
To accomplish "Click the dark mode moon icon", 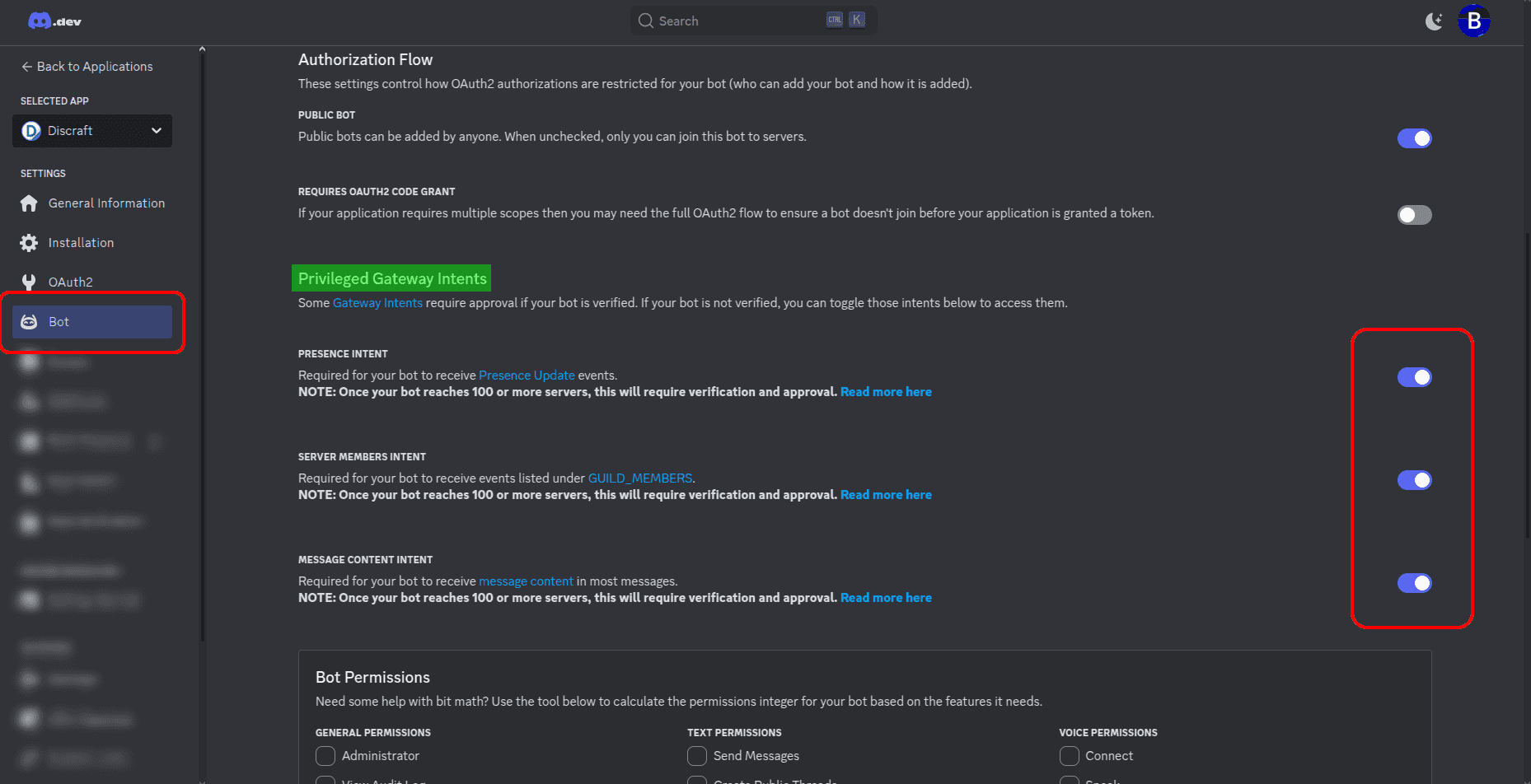I will click(1435, 21).
